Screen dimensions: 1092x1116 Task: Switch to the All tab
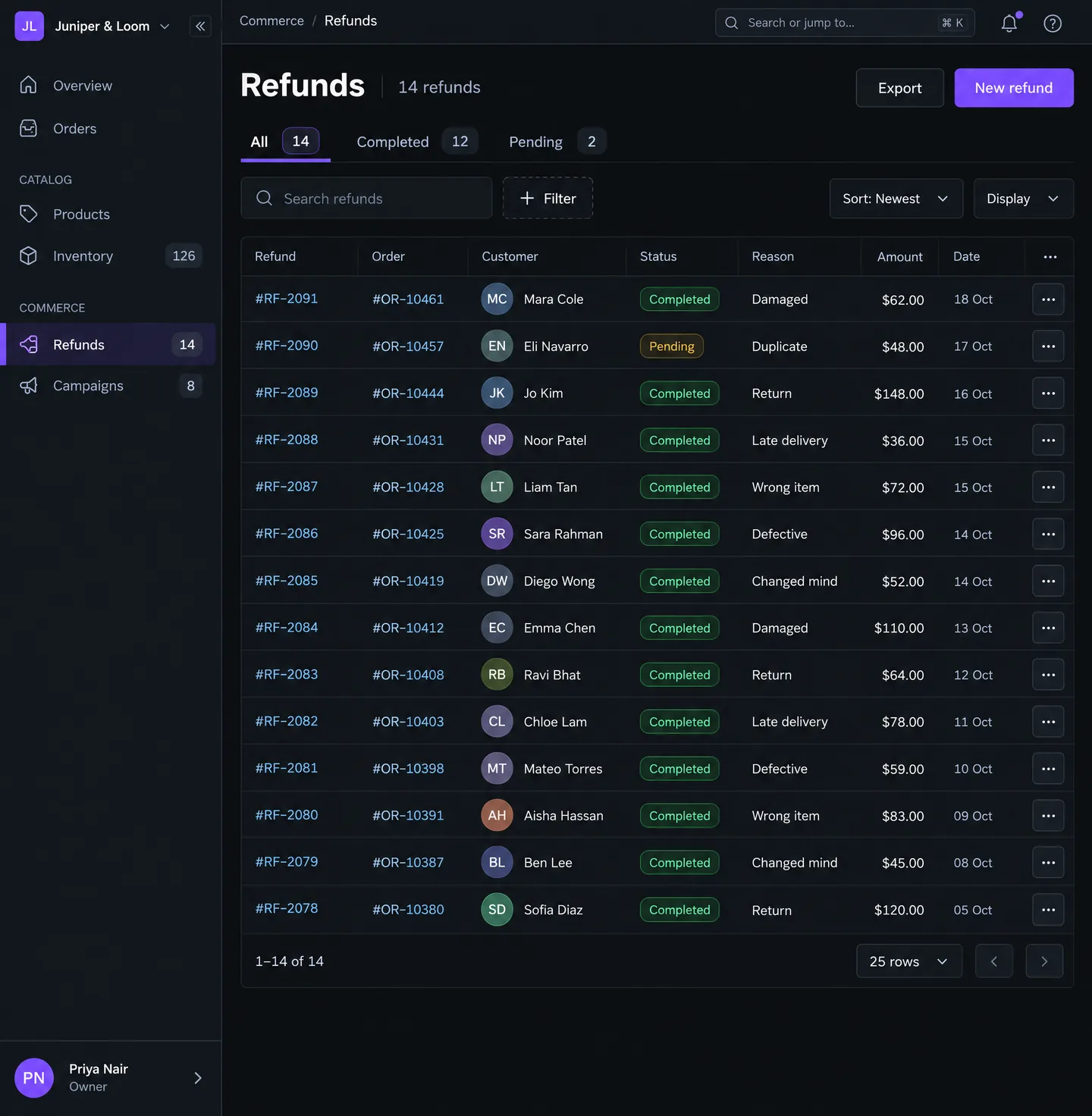click(x=285, y=142)
